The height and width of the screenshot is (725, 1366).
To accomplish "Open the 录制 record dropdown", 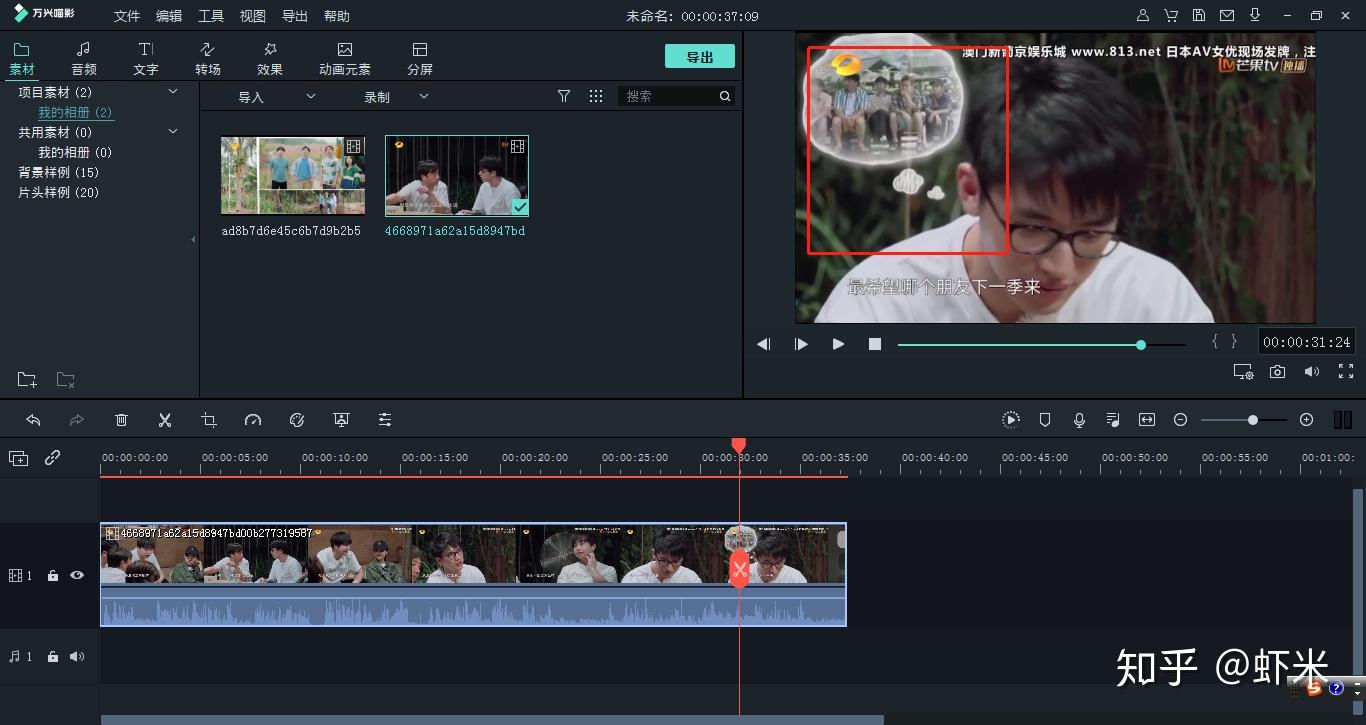I will tap(396, 97).
